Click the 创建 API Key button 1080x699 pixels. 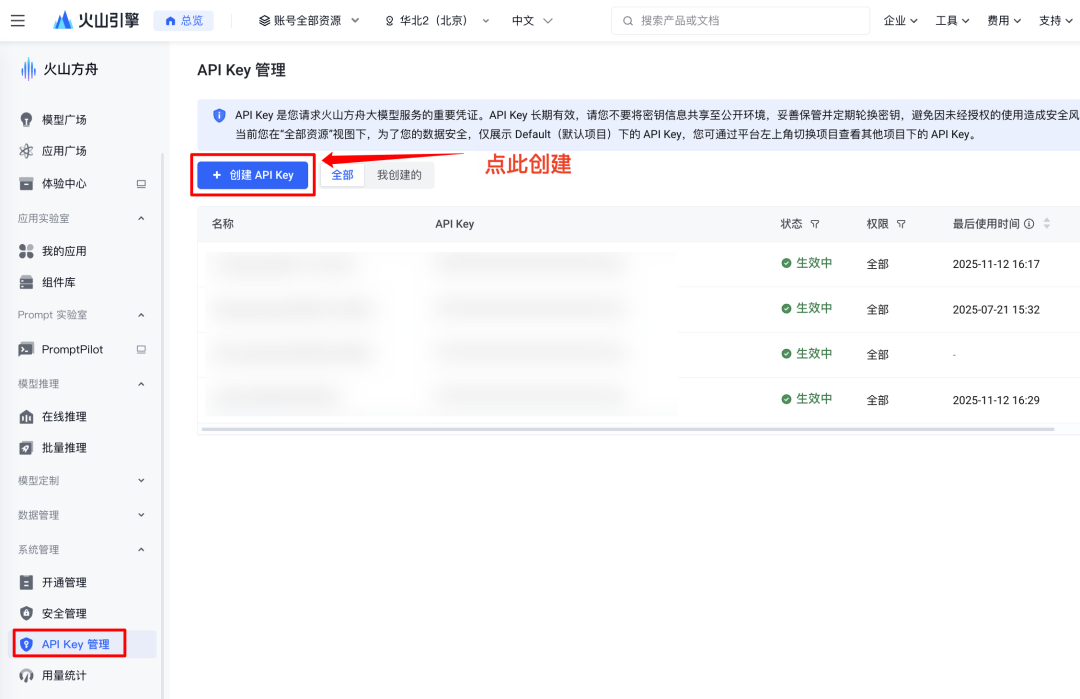[x=252, y=174]
